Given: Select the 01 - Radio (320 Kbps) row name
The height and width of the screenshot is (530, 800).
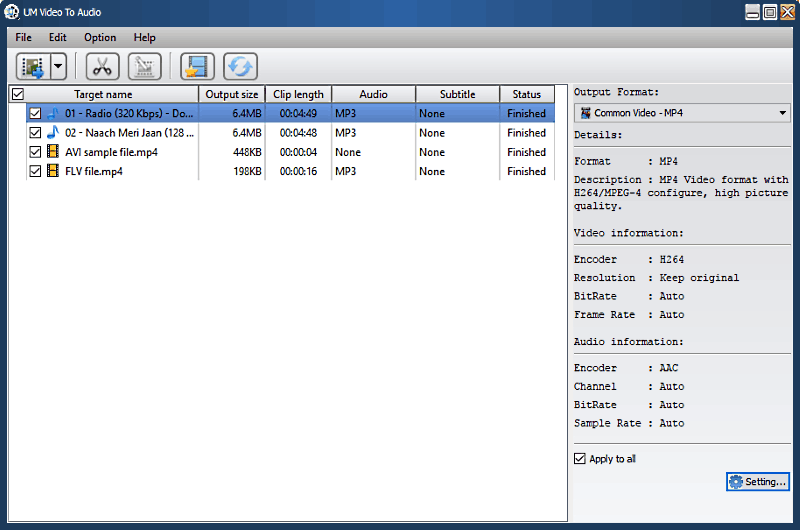Looking at the screenshot, I should pyautogui.click(x=129, y=113).
